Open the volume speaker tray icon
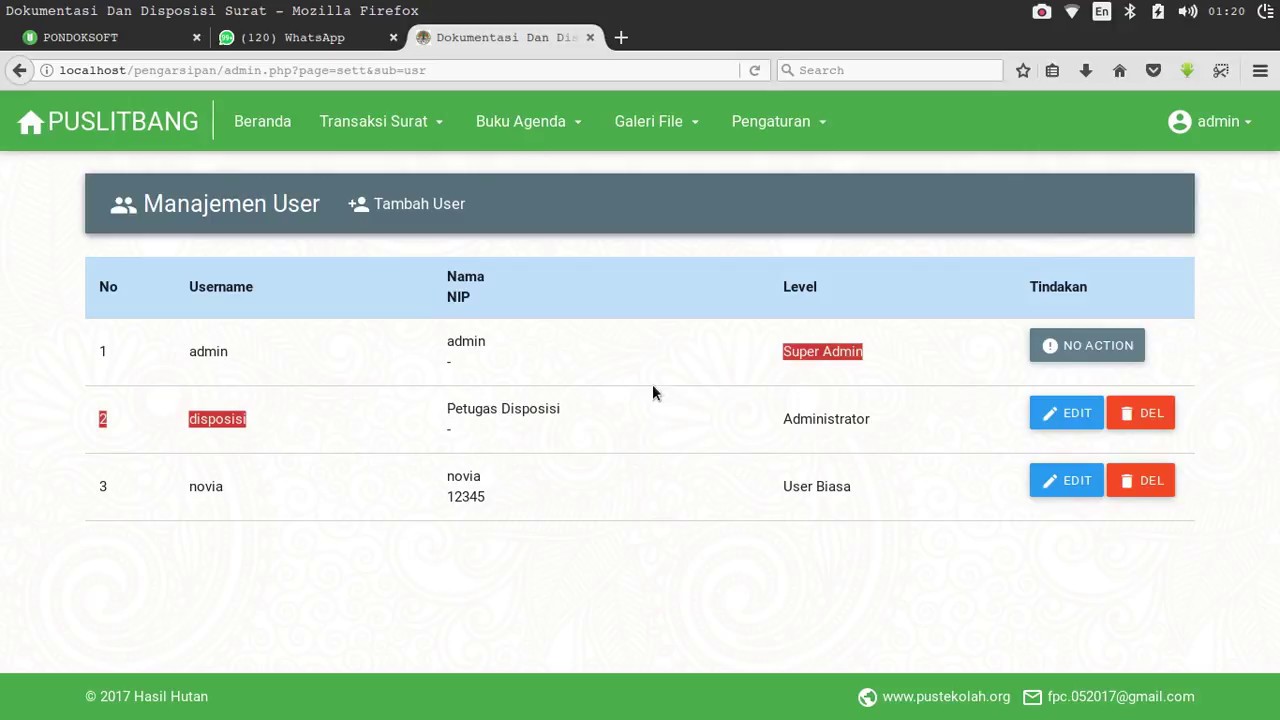This screenshot has width=1280, height=720. click(1188, 11)
